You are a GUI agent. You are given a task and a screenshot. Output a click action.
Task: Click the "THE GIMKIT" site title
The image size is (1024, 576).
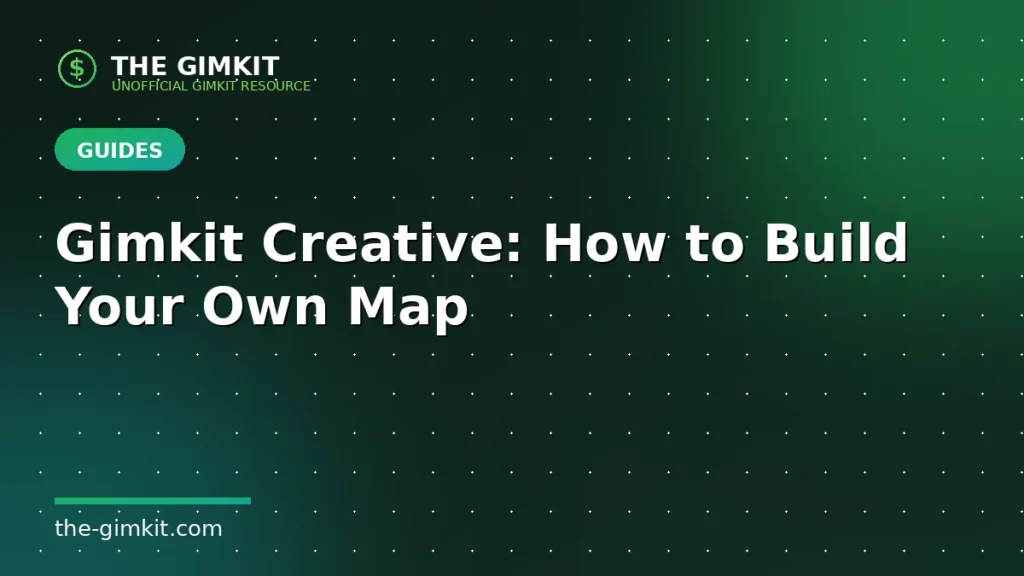(x=195, y=66)
